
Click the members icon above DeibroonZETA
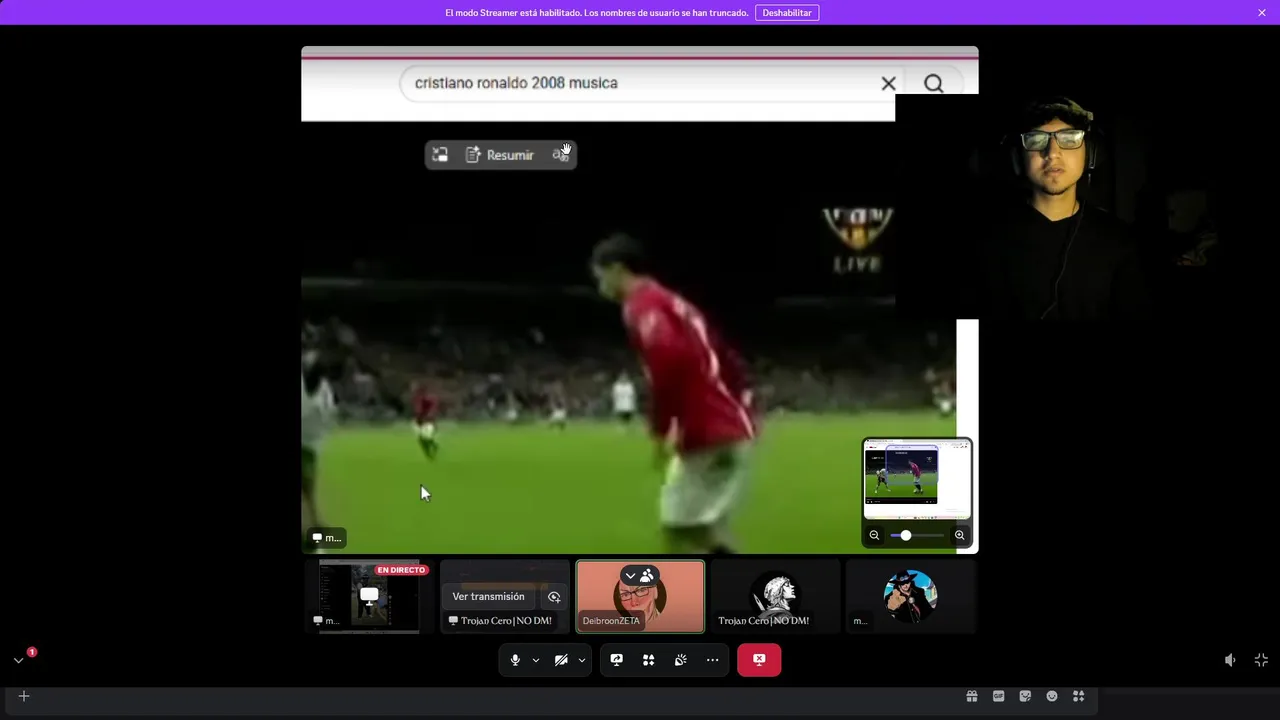click(647, 576)
